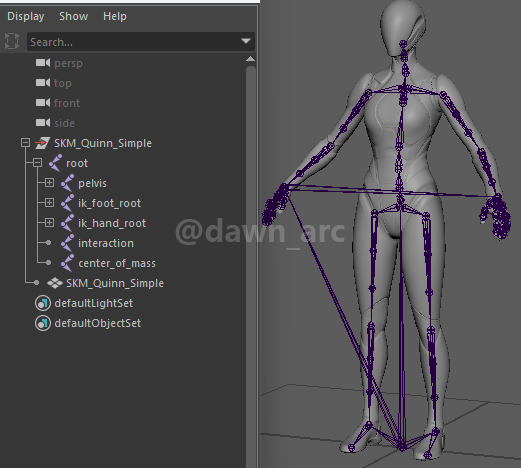Expand the pelvis joint
The height and width of the screenshot is (468, 521).
(49, 183)
